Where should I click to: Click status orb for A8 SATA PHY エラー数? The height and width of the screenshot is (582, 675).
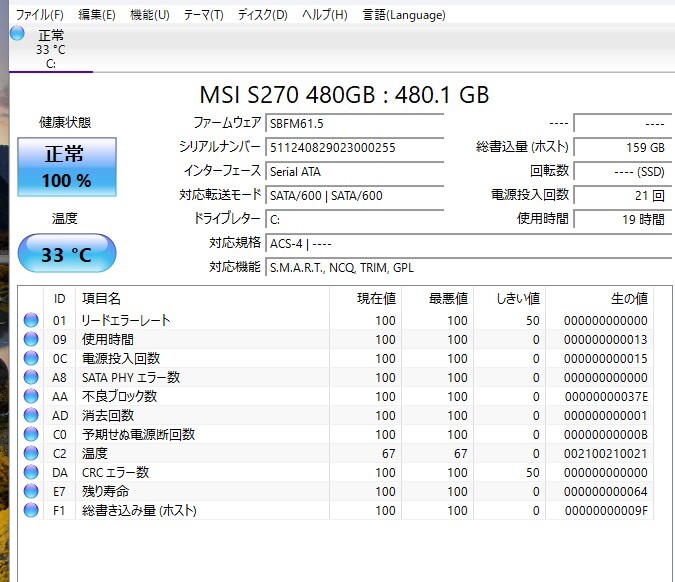(x=31, y=377)
